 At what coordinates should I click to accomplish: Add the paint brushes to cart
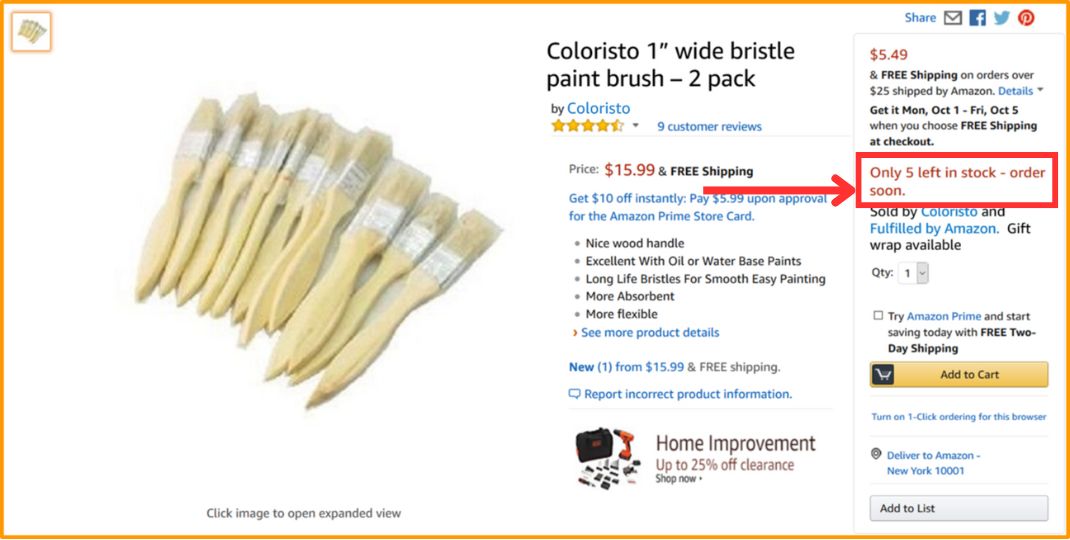pyautogui.click(x=959, y=375)
